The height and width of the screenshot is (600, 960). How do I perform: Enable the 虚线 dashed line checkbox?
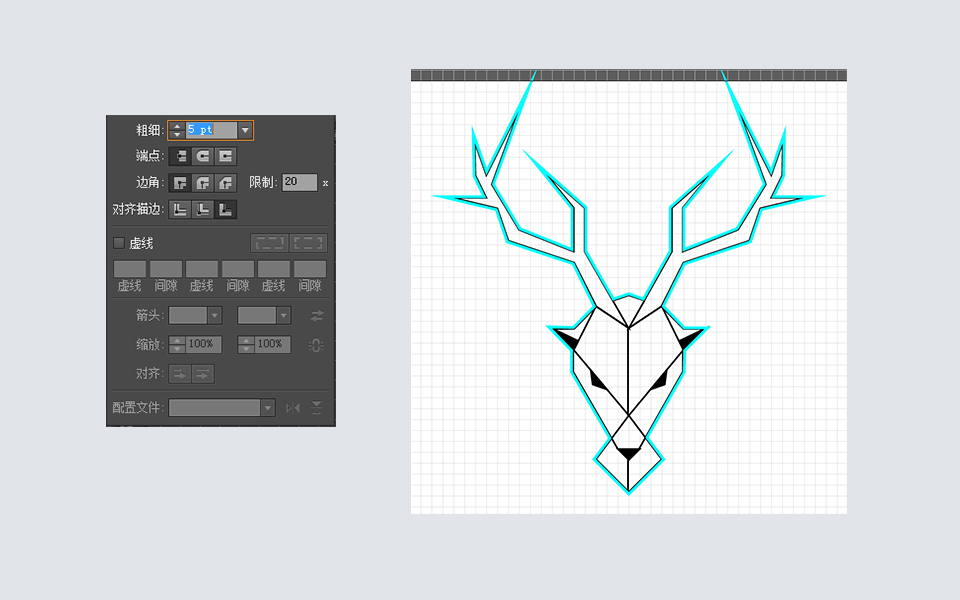[x=119, y=243]
